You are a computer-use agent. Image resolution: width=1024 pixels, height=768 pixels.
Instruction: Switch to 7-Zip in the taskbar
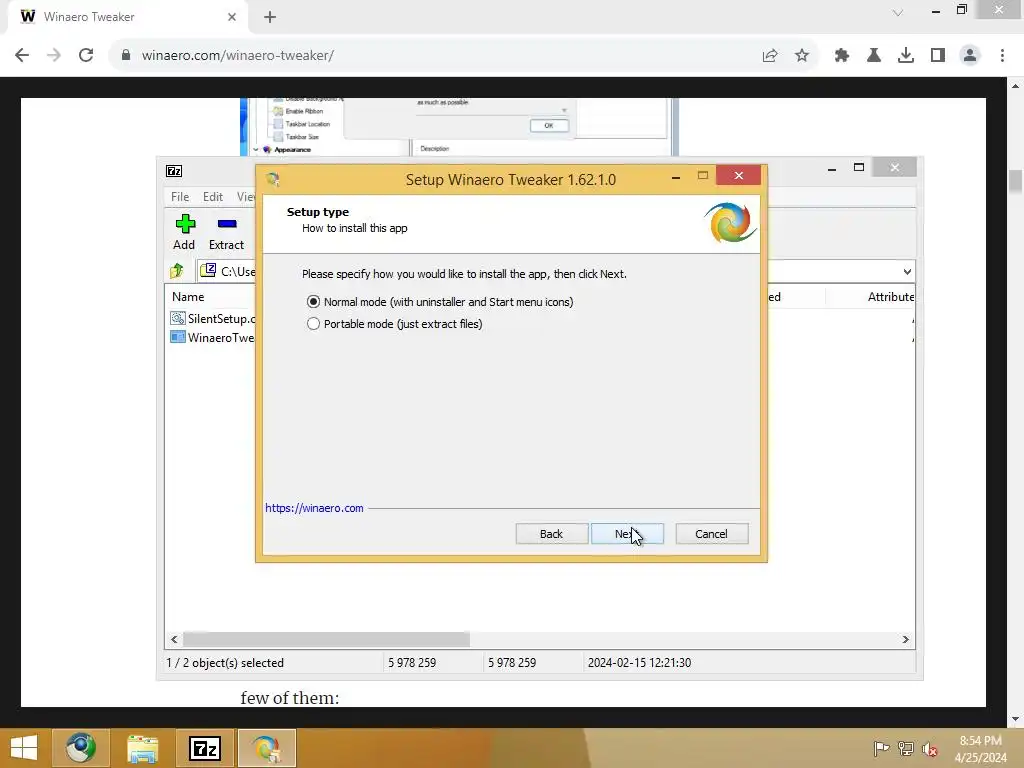204,748
